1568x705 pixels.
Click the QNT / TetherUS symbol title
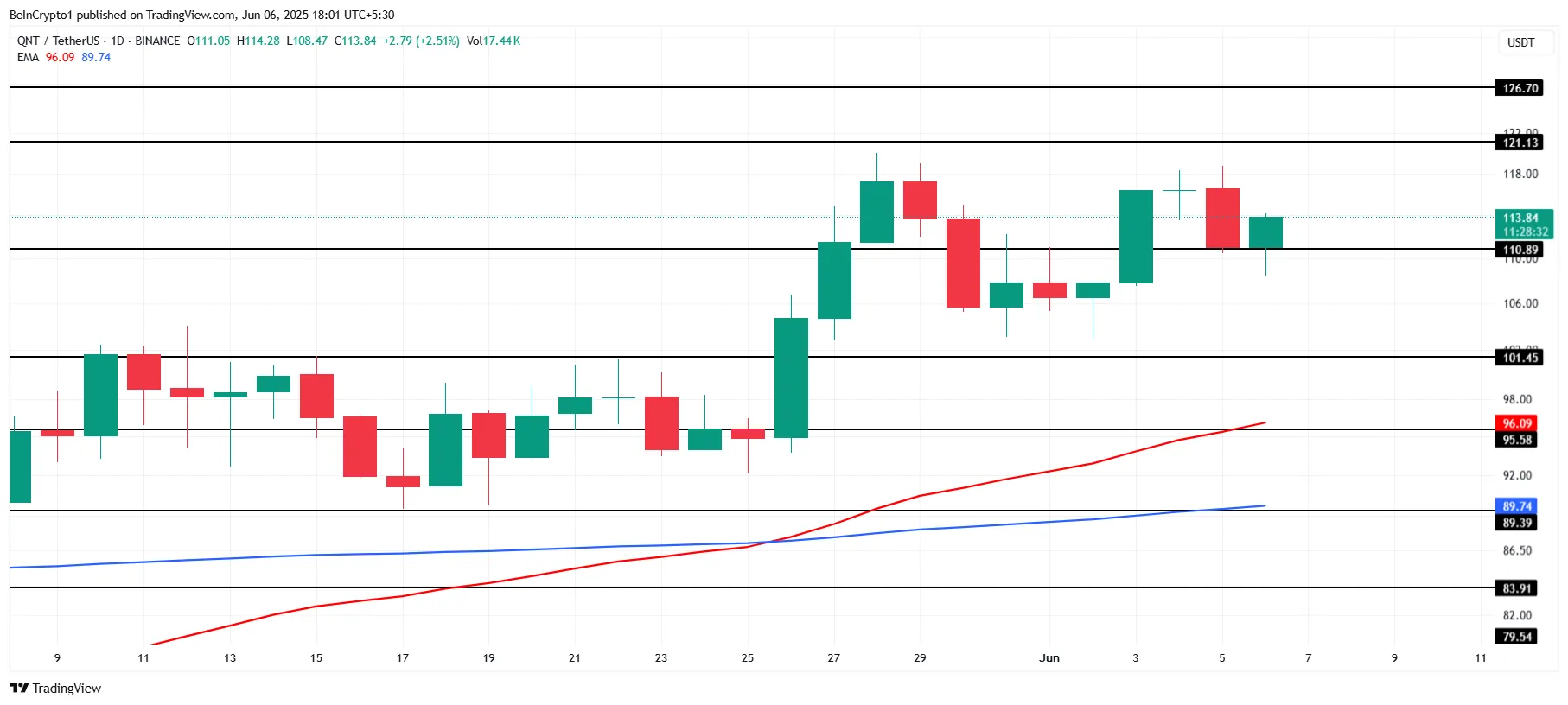[x=57, y=41]
